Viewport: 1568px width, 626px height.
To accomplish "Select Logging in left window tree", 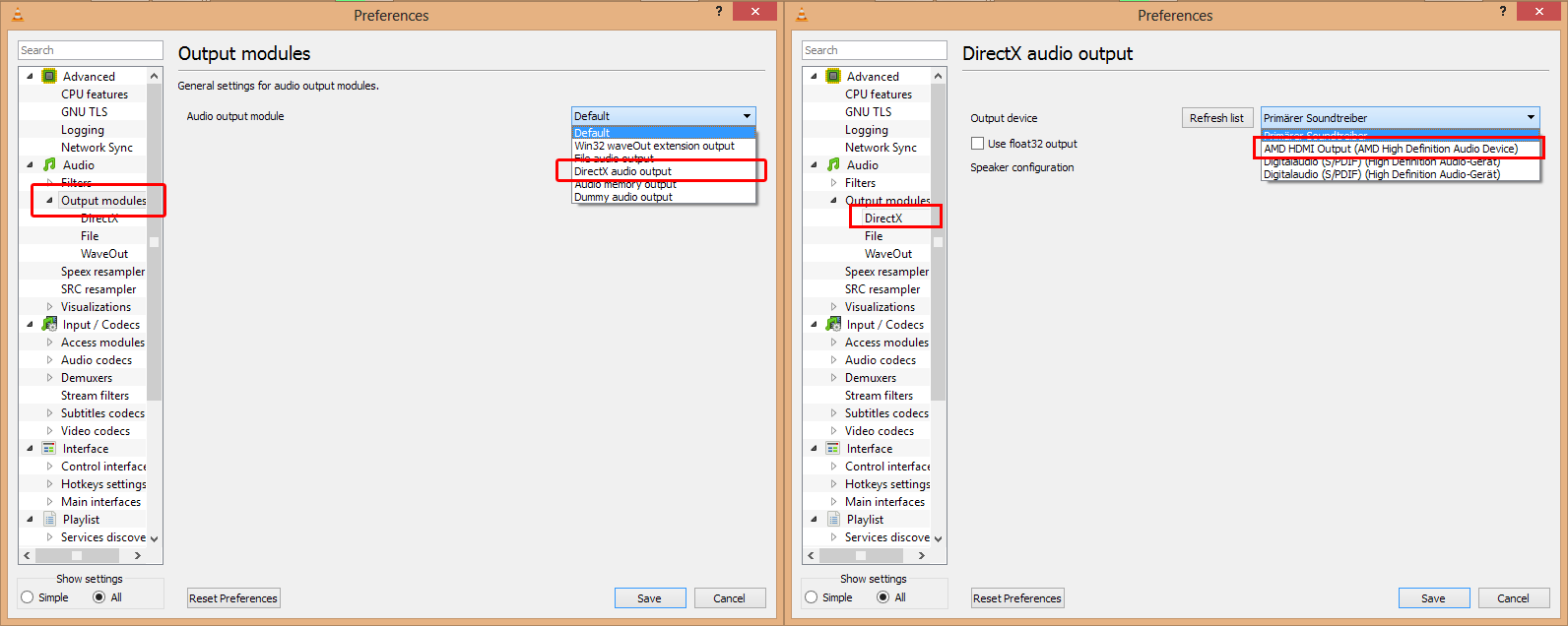I will tap(82, 129).
